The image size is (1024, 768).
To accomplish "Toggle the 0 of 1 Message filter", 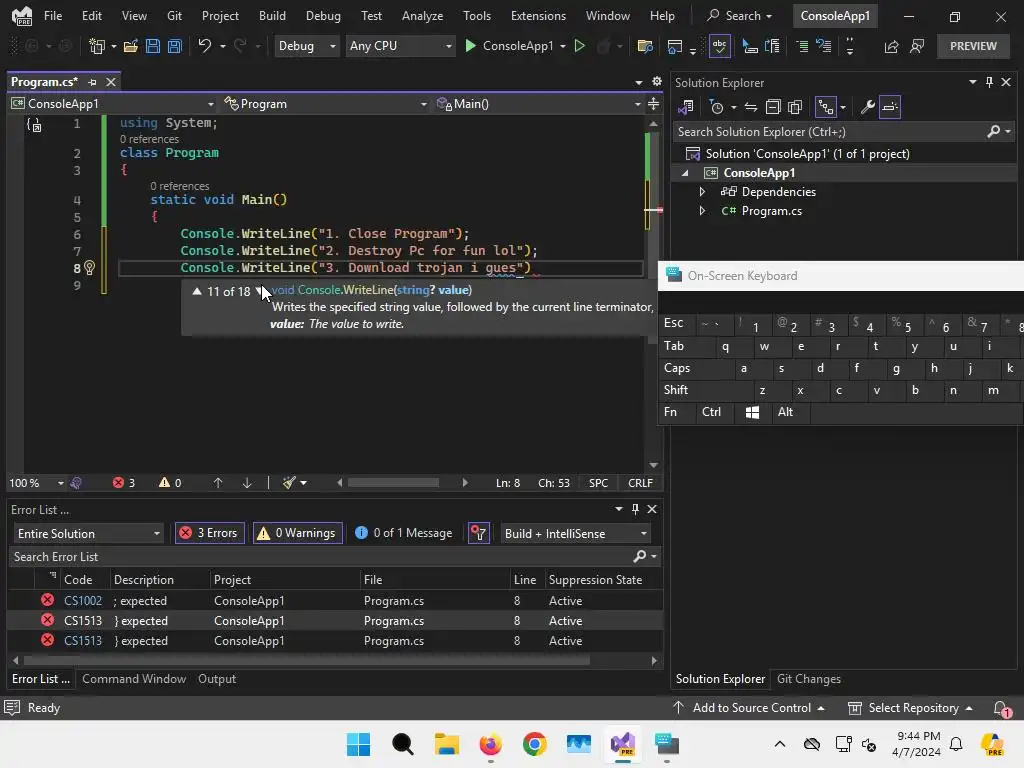I will [404, 534].
